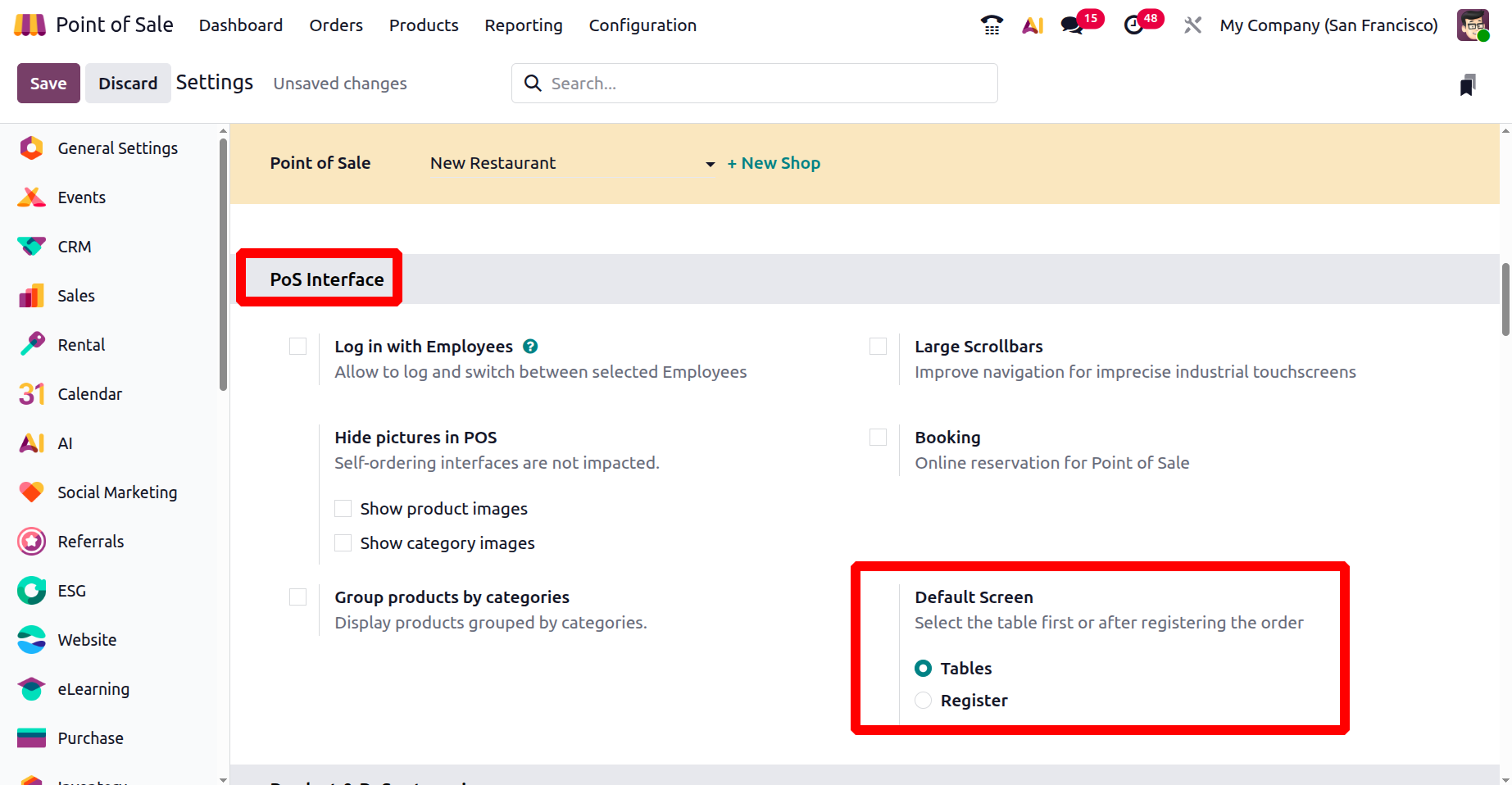1512x785 pixels.
Task: Check the Show product images option
Action: [x=343, y=509]
